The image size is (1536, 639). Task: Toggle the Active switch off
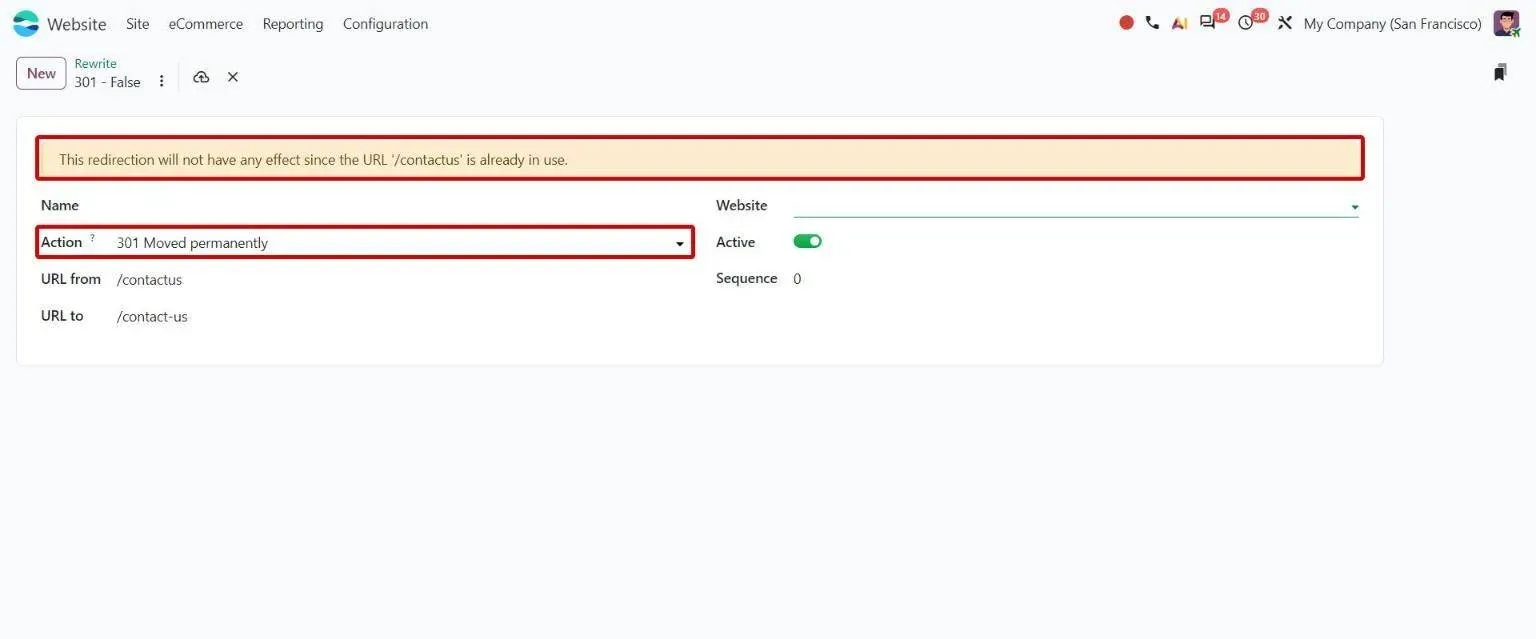point(807,241)
